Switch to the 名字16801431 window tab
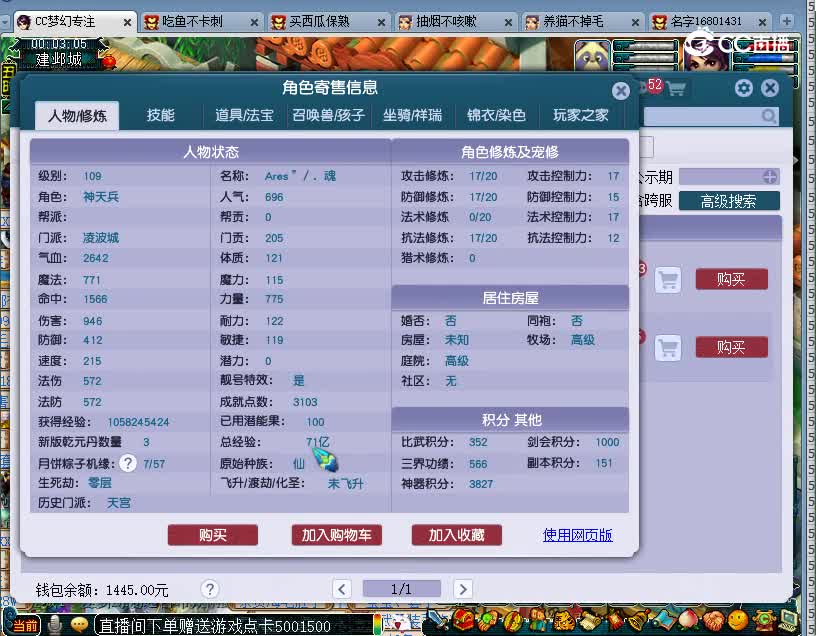Screen dimensions: 816x636 (709, 22)
